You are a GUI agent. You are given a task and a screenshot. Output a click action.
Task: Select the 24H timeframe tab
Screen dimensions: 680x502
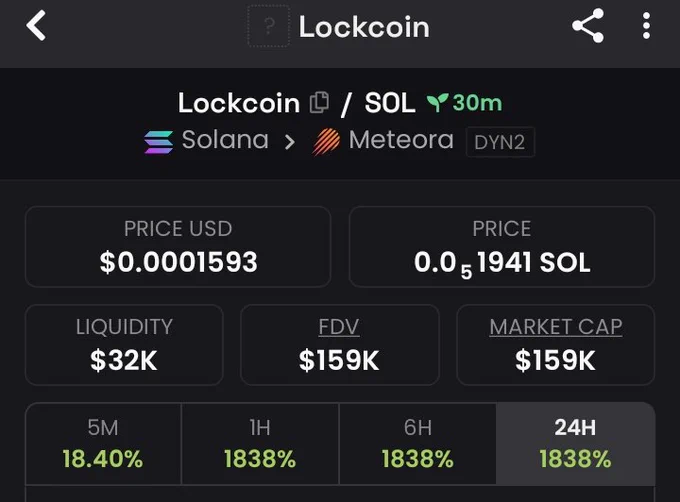click(x=575, y=443)
